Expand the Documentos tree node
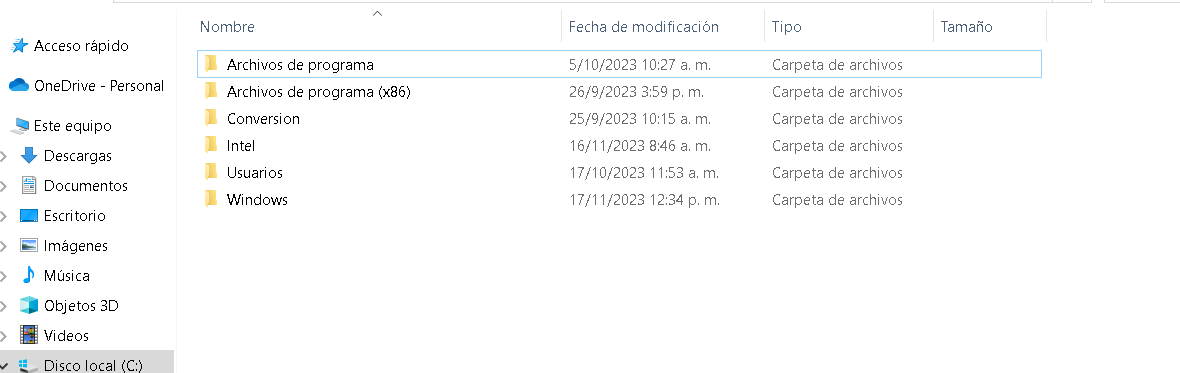Viewport: 1180px width, 373px height. click(5, 186)
